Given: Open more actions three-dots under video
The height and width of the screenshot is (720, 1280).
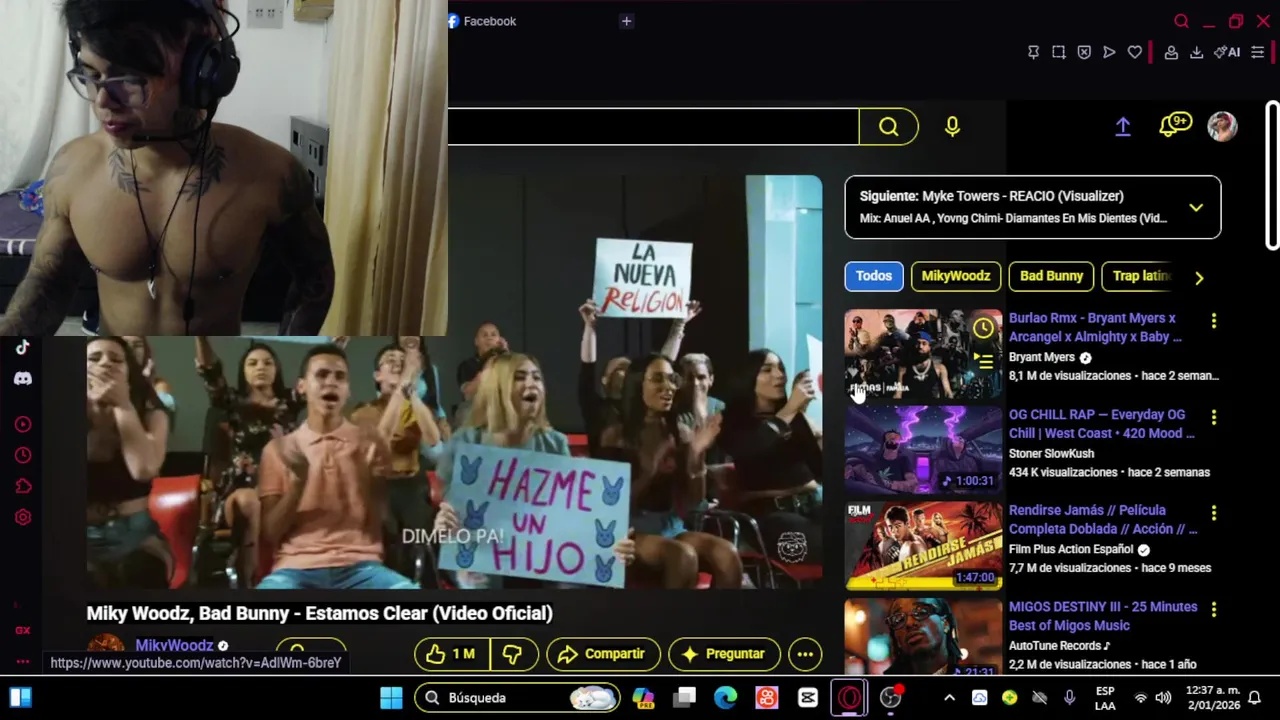Looking at the screenshot, I should pyautogui.click(x=805, y=654).
